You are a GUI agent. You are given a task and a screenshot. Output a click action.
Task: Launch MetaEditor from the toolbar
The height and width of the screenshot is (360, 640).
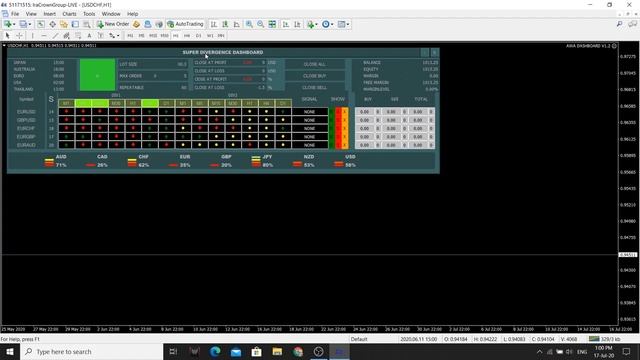tap(136, 24)
